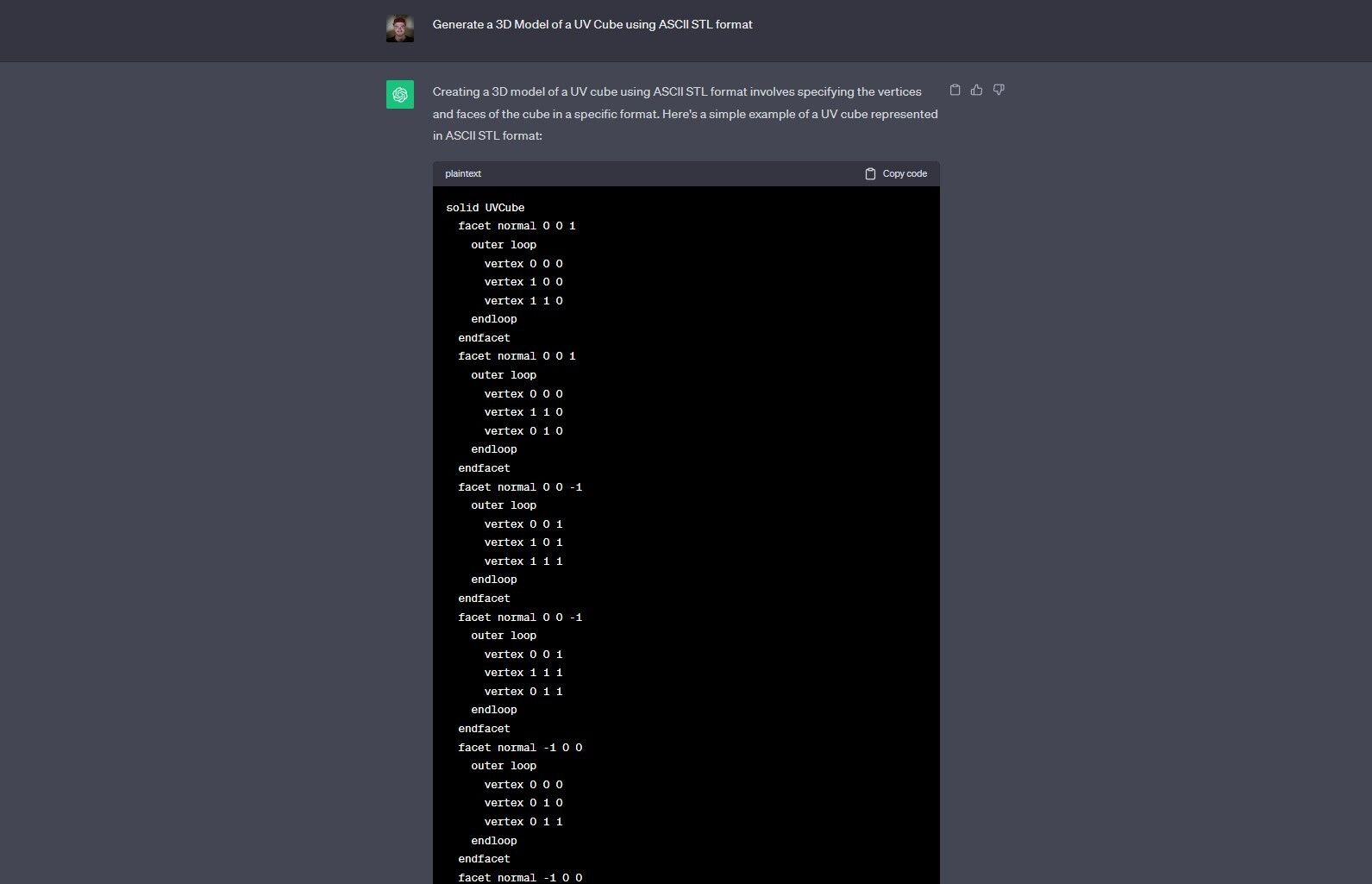Copy the whole response via clipboard icon

[955, 90]
